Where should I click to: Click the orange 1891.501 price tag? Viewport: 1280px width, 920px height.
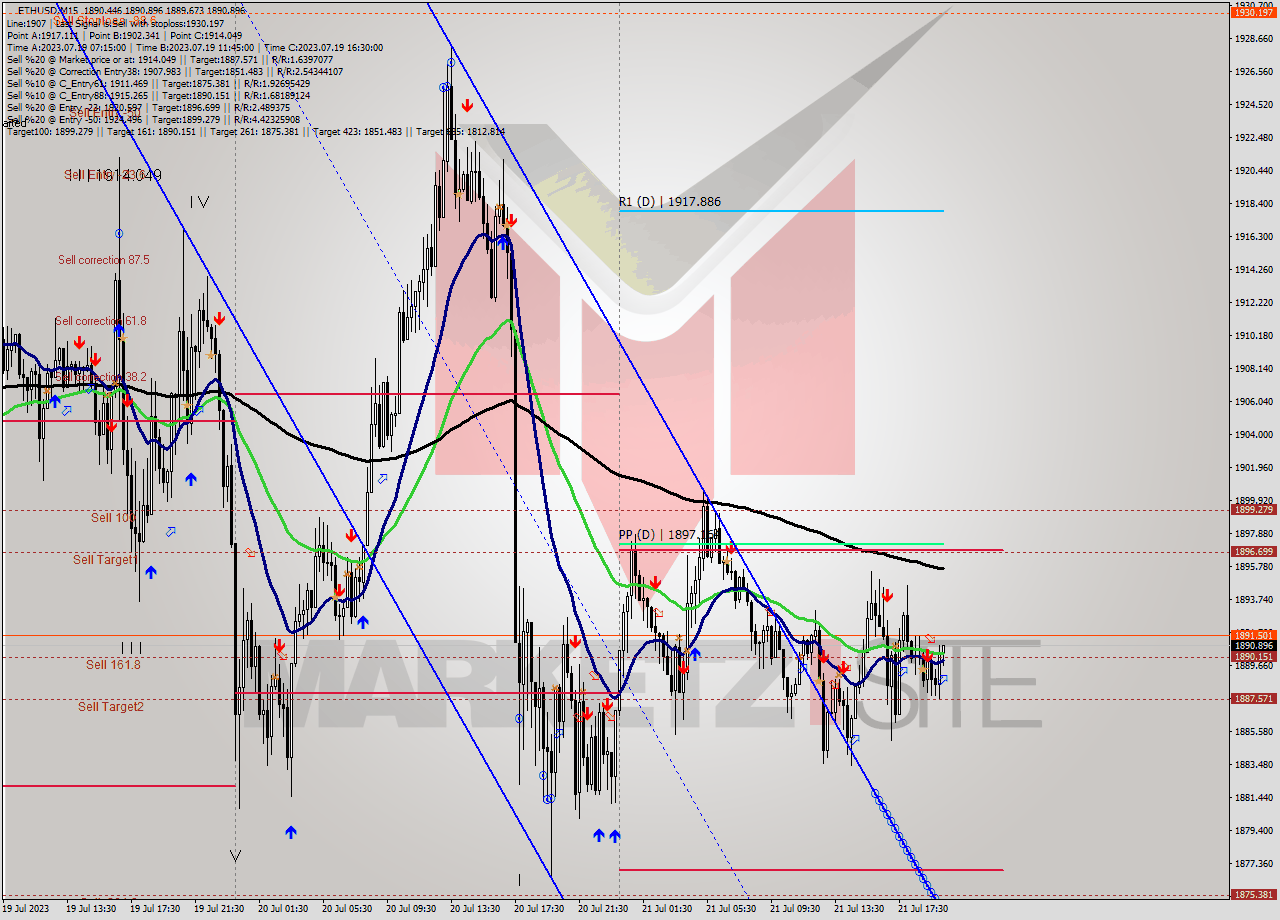coord(1254,635)
